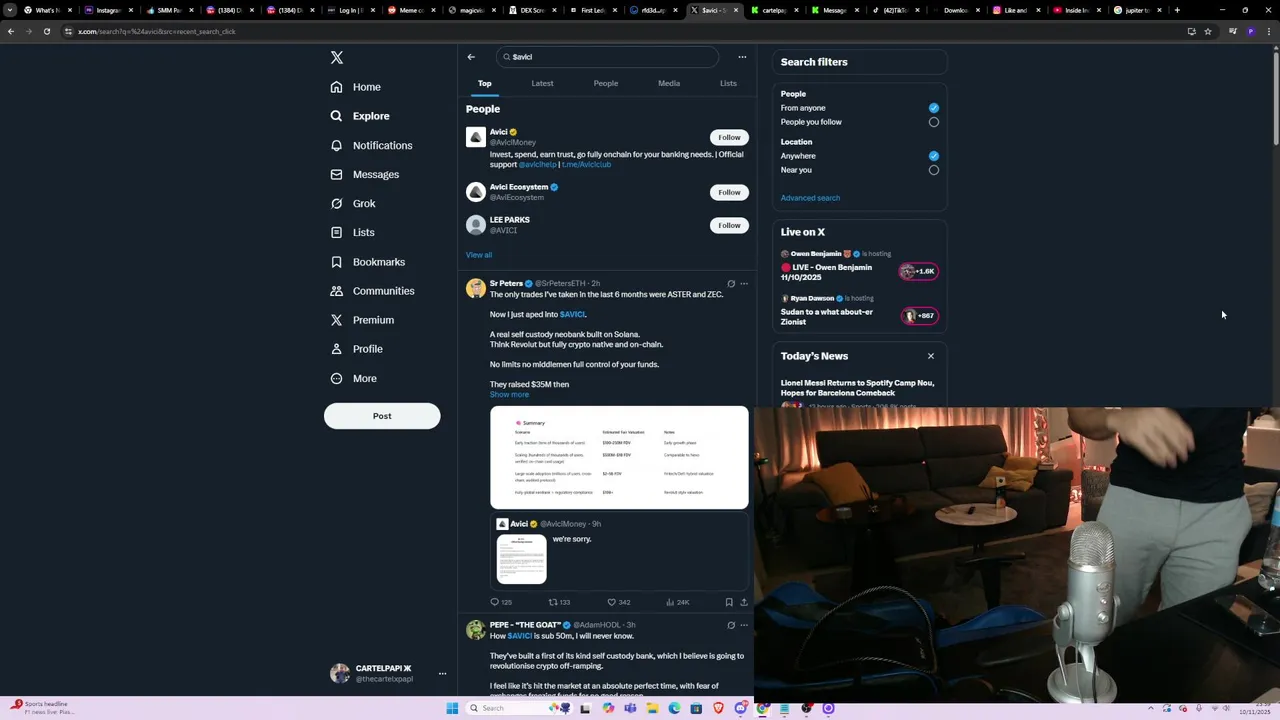Click the search input field
1280x720 pixels.
tap(607, 57)
